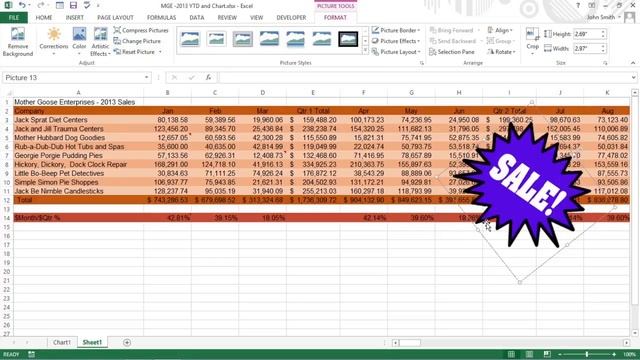The height and width of the screenshot is (360, 640).
Task: Click the horizontal scrollbar thumb
Action: point(410,343)
